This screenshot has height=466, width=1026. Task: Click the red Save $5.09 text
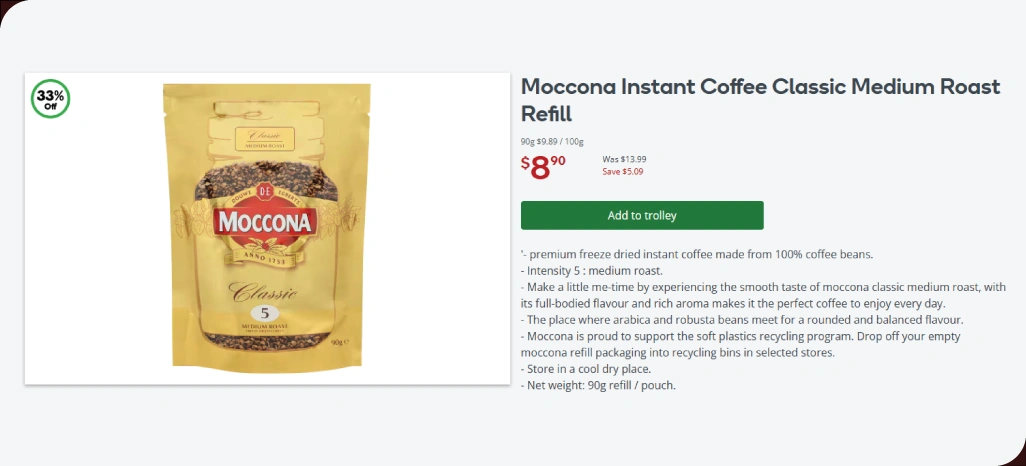click(x=622, y=172)
